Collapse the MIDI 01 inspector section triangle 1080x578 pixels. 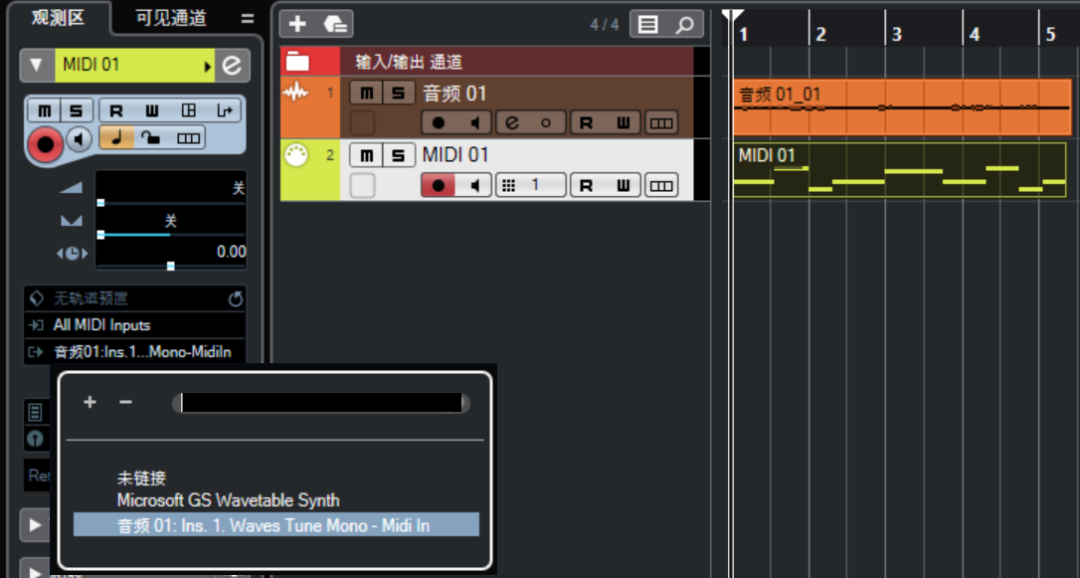pyautogui.click(x=37, y=65)
